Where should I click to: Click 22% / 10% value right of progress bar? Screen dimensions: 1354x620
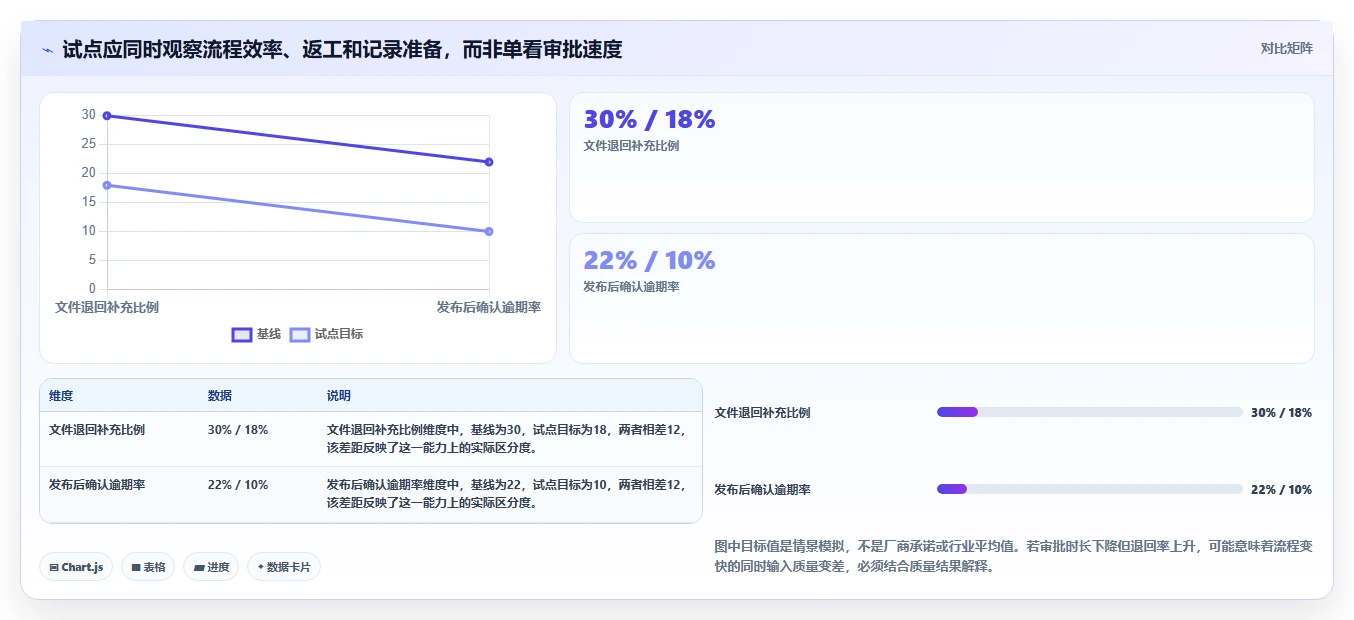coord(1281,490)
